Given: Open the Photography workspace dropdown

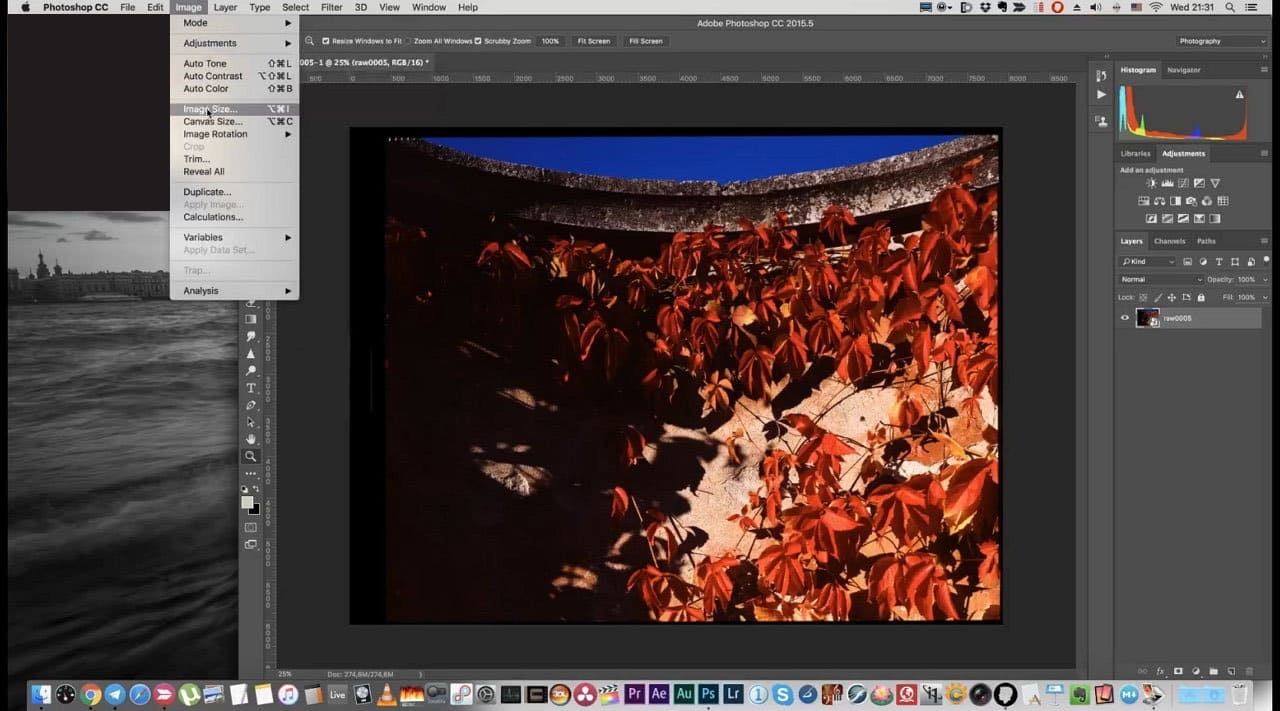Looking at the screenshot, I should (1222, 41).
